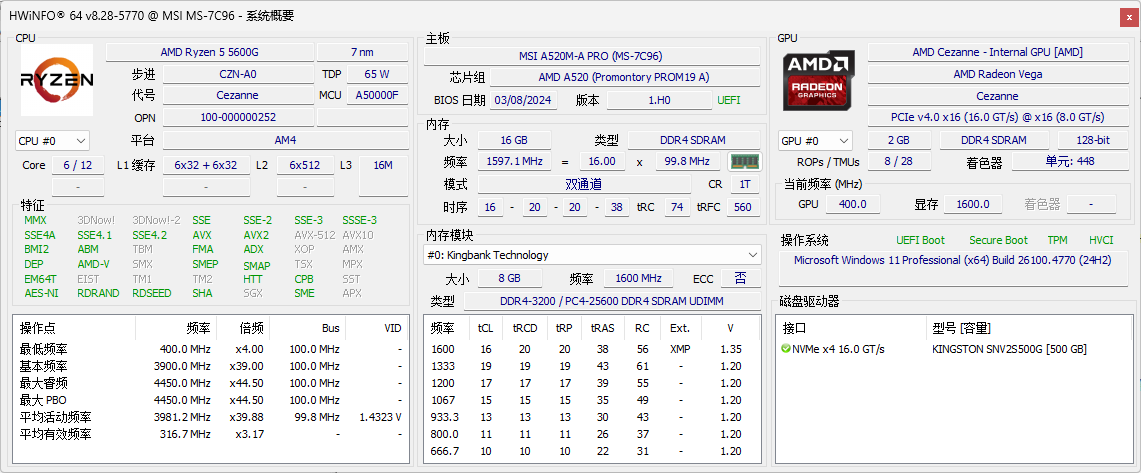Click the tCL column header
1141x473 pixels.
click(x=485, y=328)
